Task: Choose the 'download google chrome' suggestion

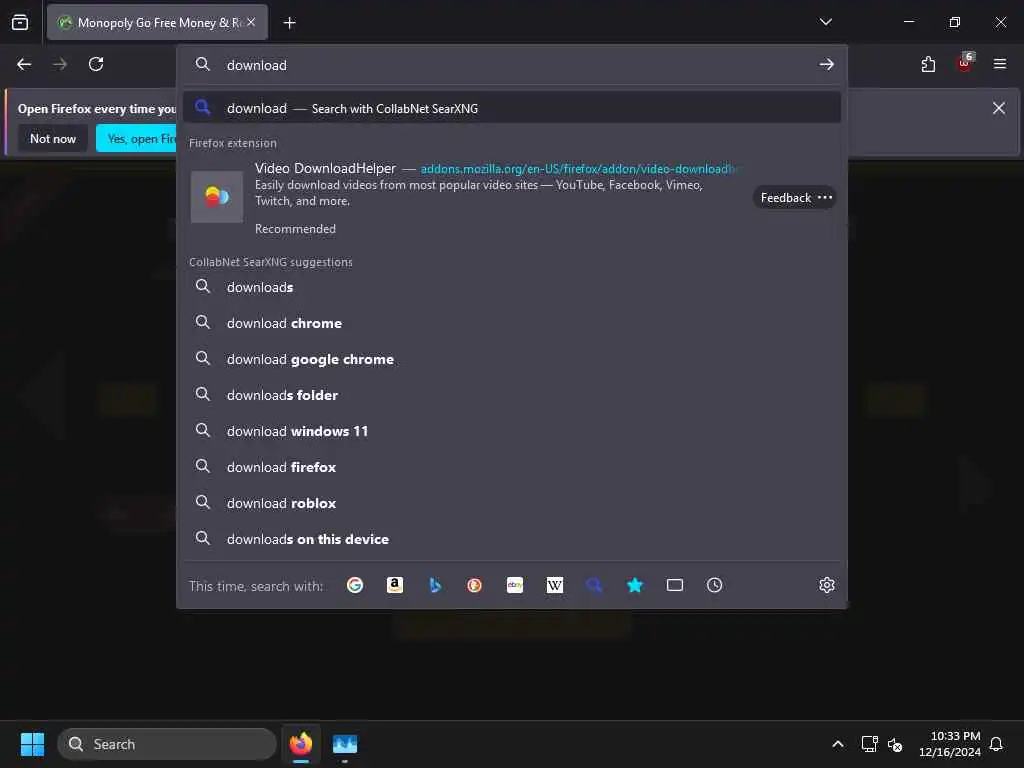Action: [x=512, y=359]
